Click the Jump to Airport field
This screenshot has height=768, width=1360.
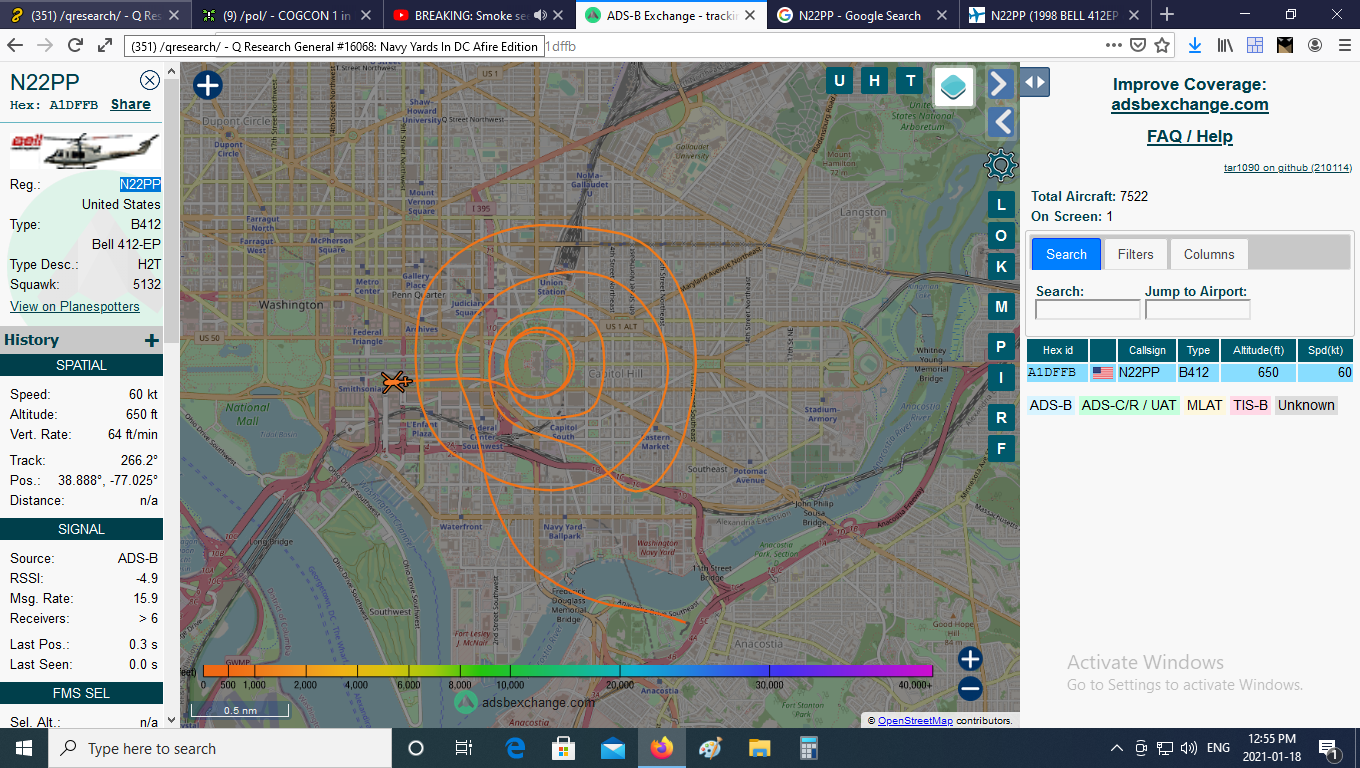click(x=1197, y=310)
